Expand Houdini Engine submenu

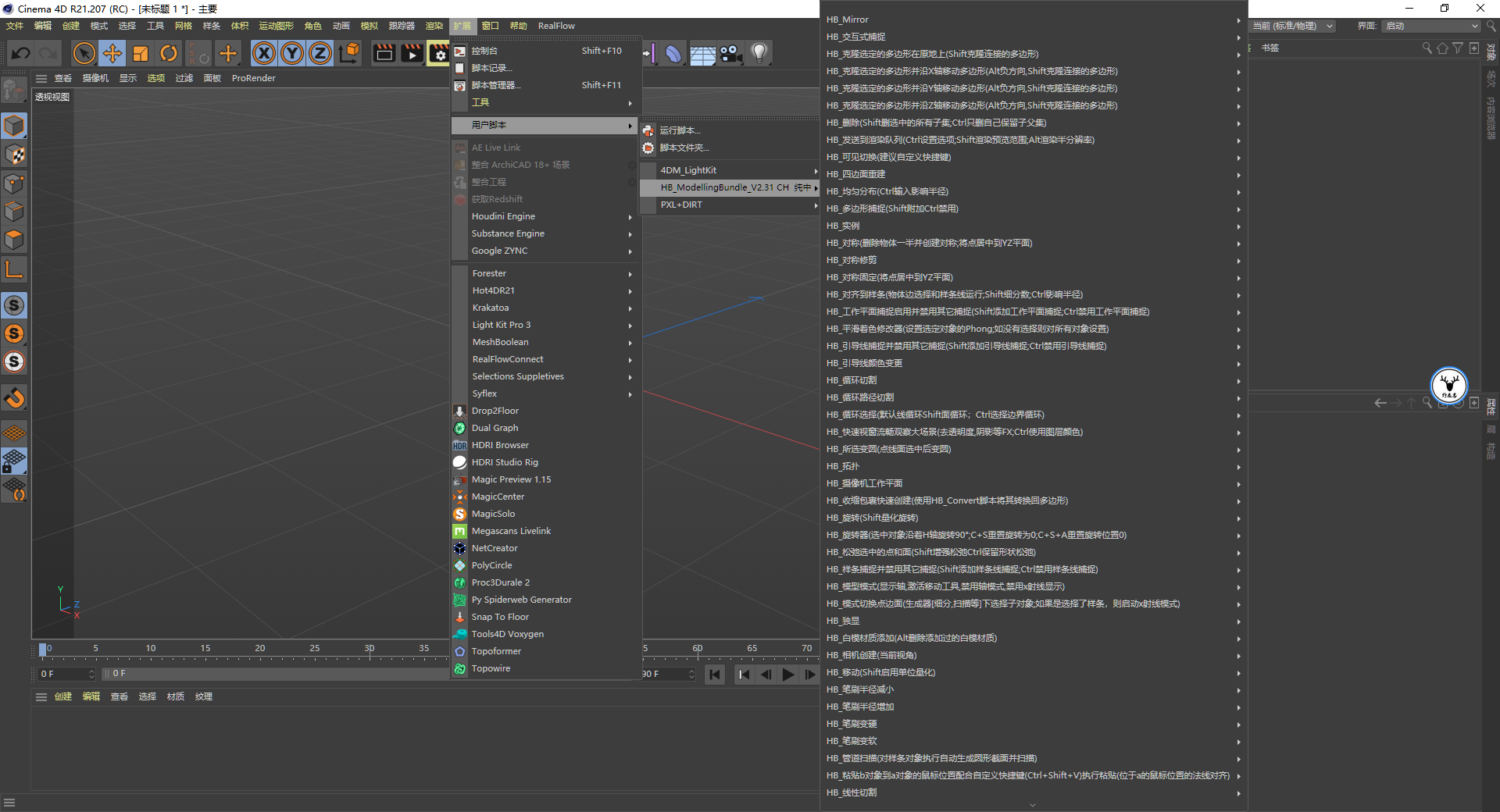coord(546,216)
